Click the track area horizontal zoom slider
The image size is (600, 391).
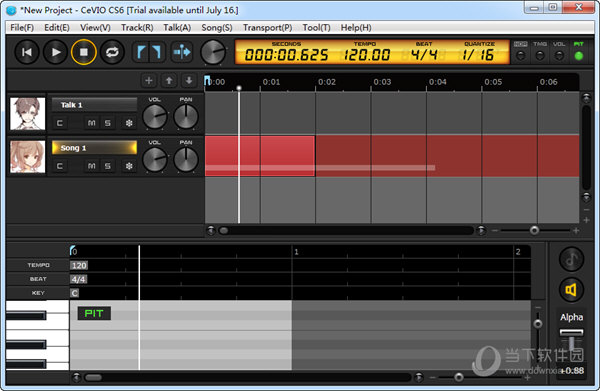click(535, 230)
